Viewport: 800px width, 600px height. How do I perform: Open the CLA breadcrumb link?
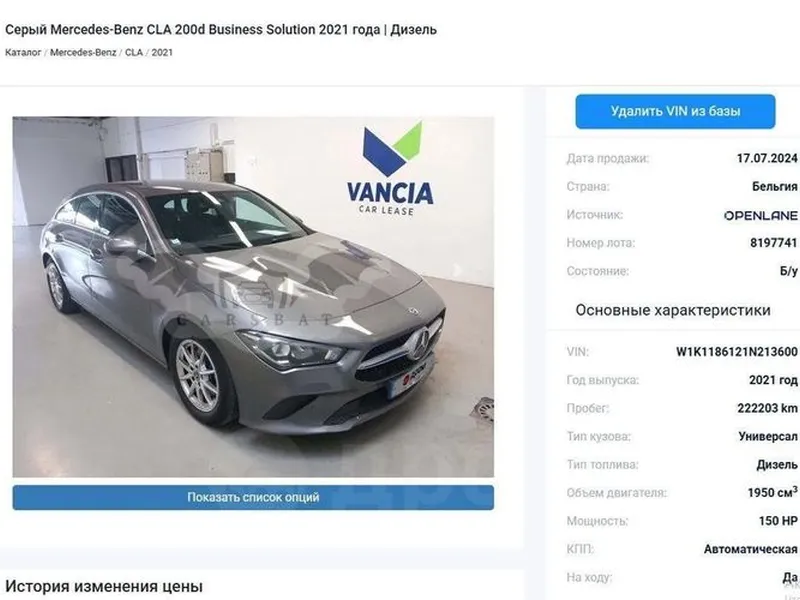tap(134, 52)
